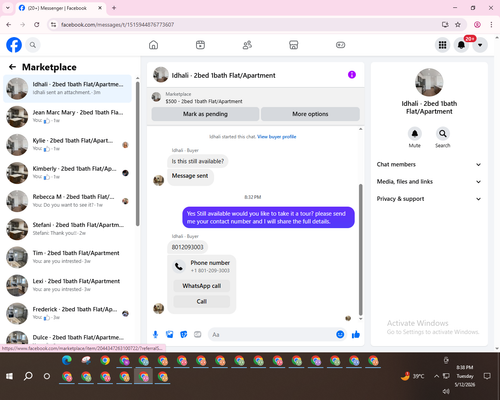
Task: Open the Stefani conversation
Action: click(67, 229)
